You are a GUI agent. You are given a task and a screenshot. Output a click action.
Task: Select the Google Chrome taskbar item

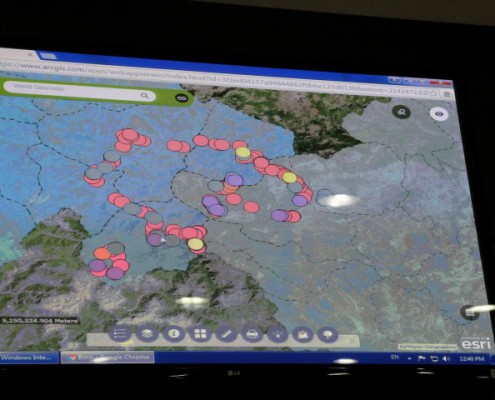click(x=107, y=357)
